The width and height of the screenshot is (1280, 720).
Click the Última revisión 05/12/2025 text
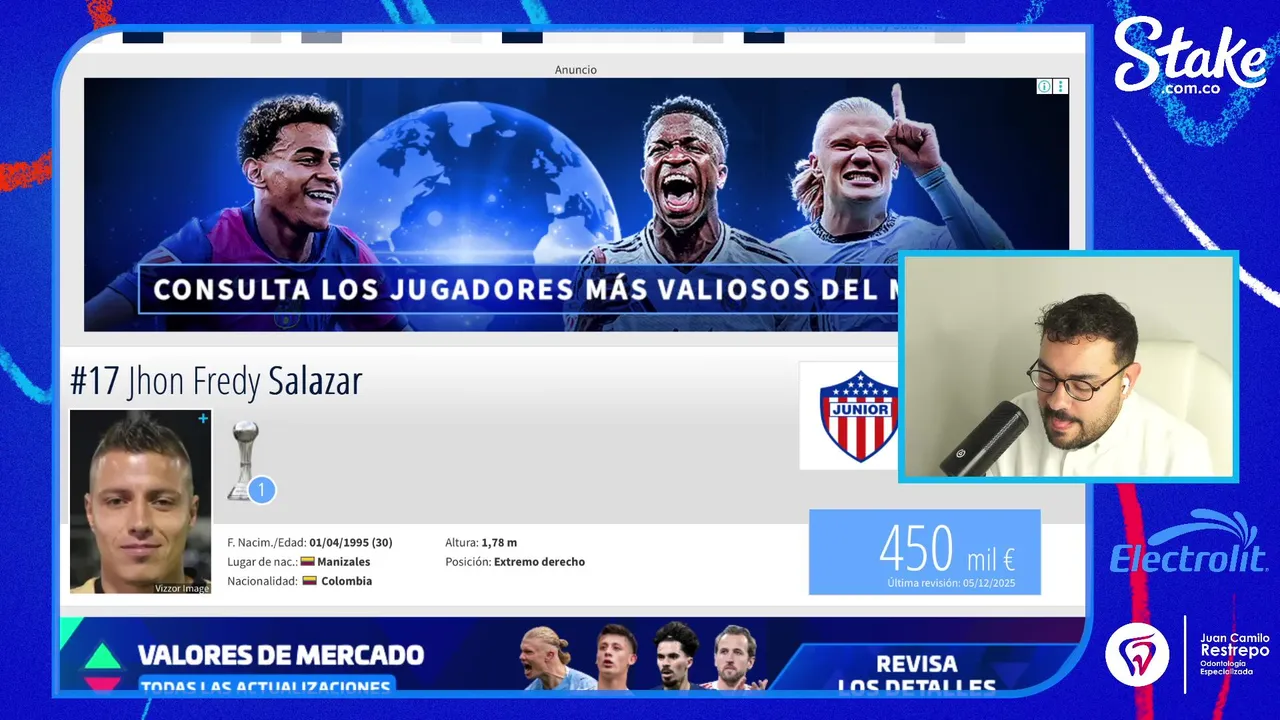tap(951, 583)
